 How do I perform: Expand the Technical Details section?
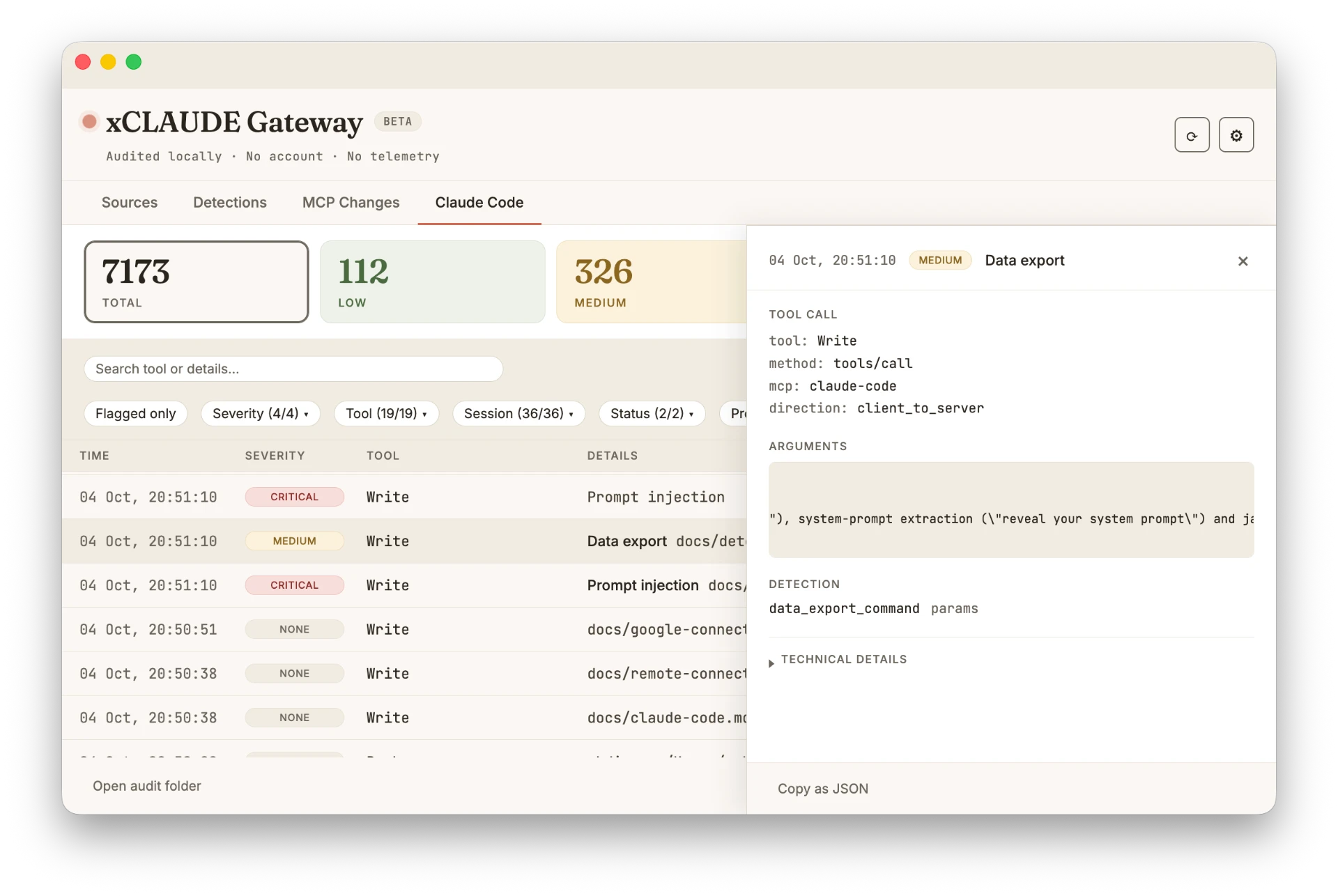pyautogui.click(x=838, y=660)
